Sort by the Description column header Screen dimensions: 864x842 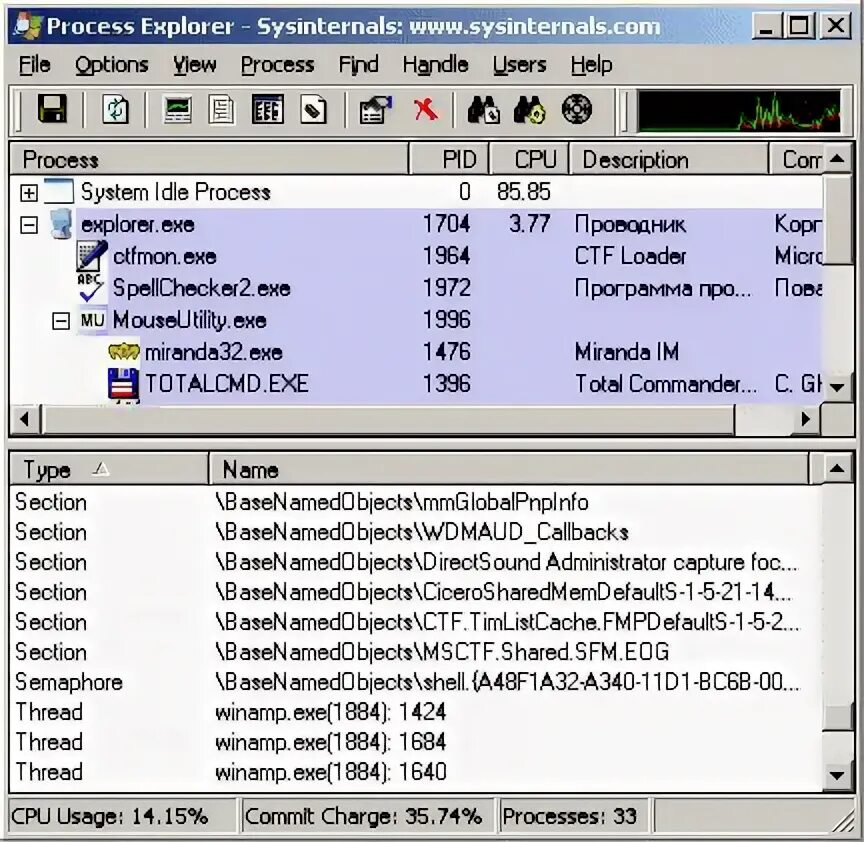click(x=668, y=160)
